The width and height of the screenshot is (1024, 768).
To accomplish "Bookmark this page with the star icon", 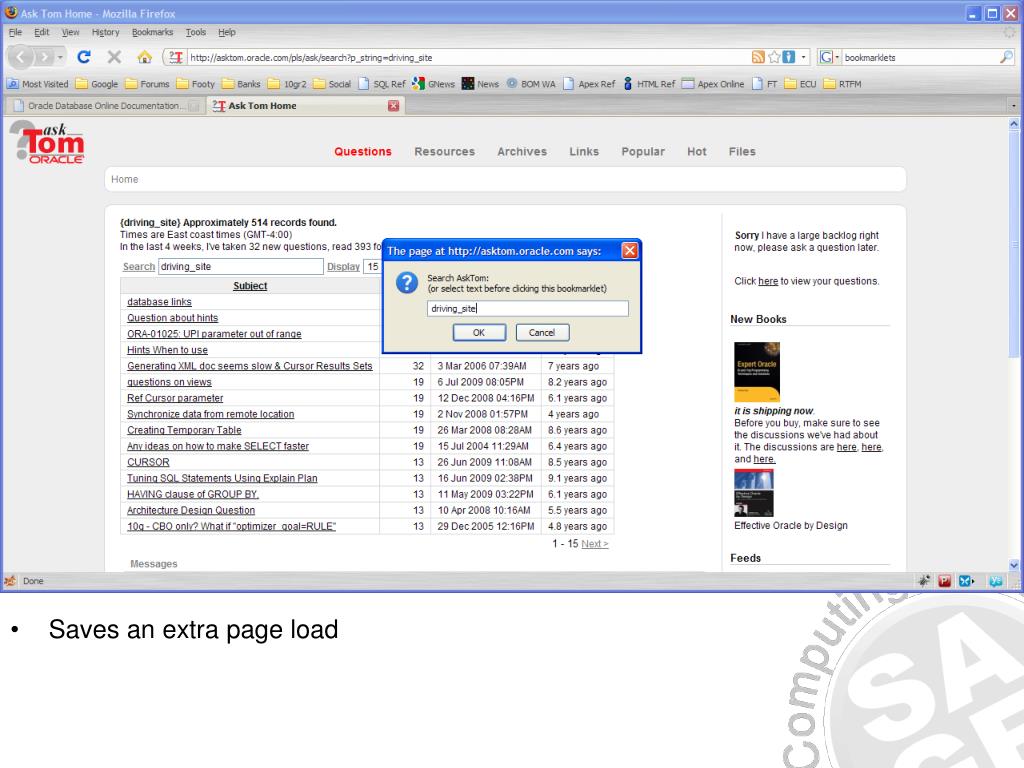I will click(x=774, y=57).
